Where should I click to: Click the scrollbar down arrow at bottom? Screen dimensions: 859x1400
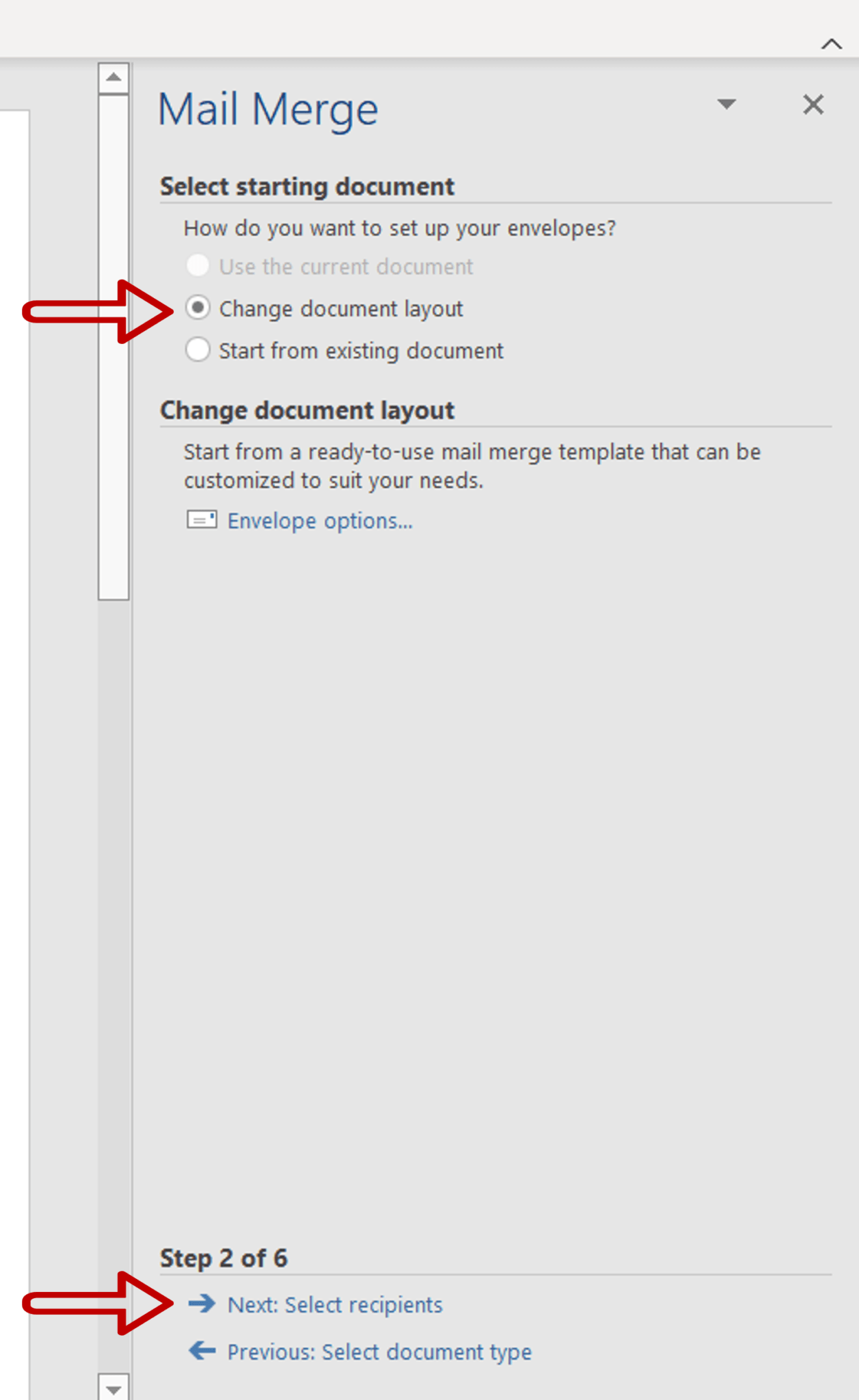click(114, 1387)
